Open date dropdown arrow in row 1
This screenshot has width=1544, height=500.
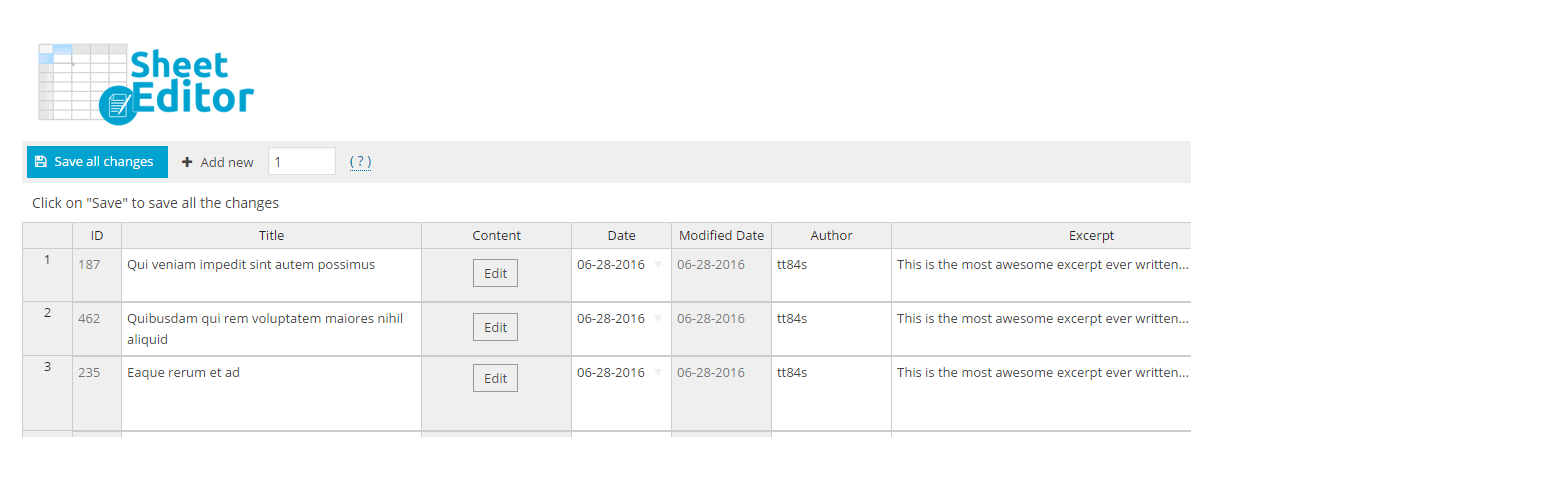(x=658, y=265)
